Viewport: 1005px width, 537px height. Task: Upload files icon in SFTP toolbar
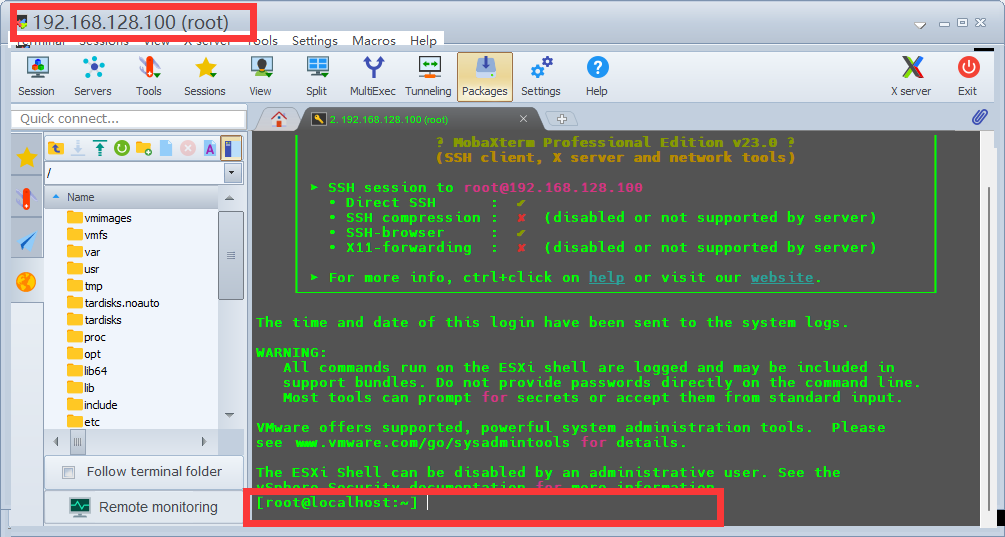(100, 148)
